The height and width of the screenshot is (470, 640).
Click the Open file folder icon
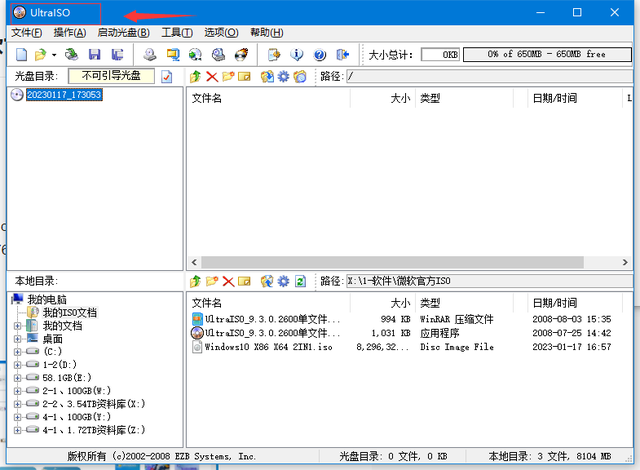(x=40, y=54)
